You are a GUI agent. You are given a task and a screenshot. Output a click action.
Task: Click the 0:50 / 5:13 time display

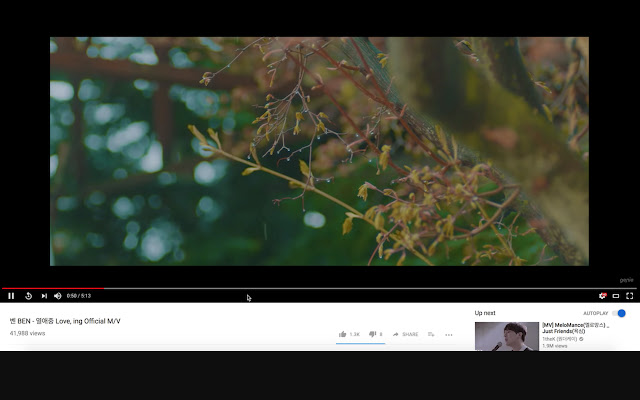click(79, 296)
